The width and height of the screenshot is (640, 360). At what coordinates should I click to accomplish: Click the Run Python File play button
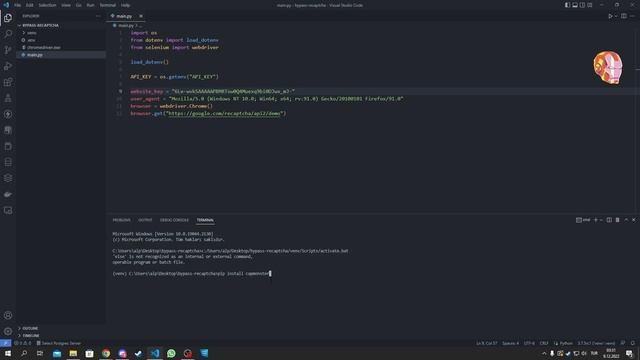point(610,16)
